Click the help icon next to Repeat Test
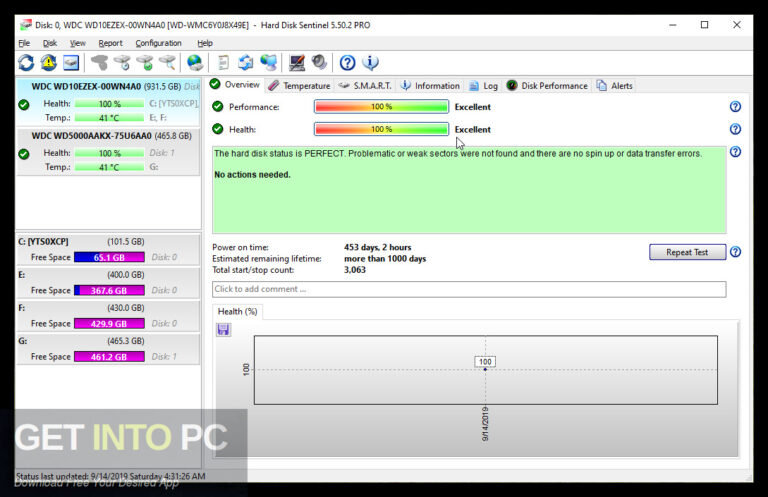 point(735,252)
